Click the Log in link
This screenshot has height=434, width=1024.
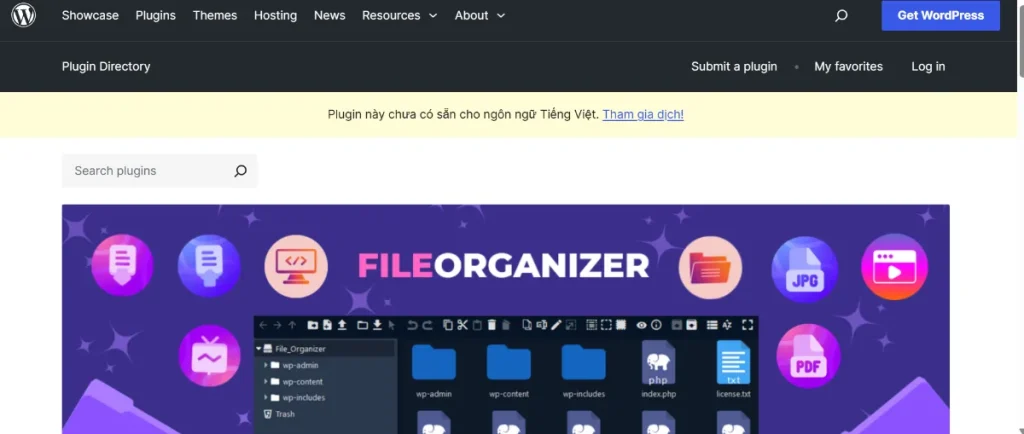[928, 67]
